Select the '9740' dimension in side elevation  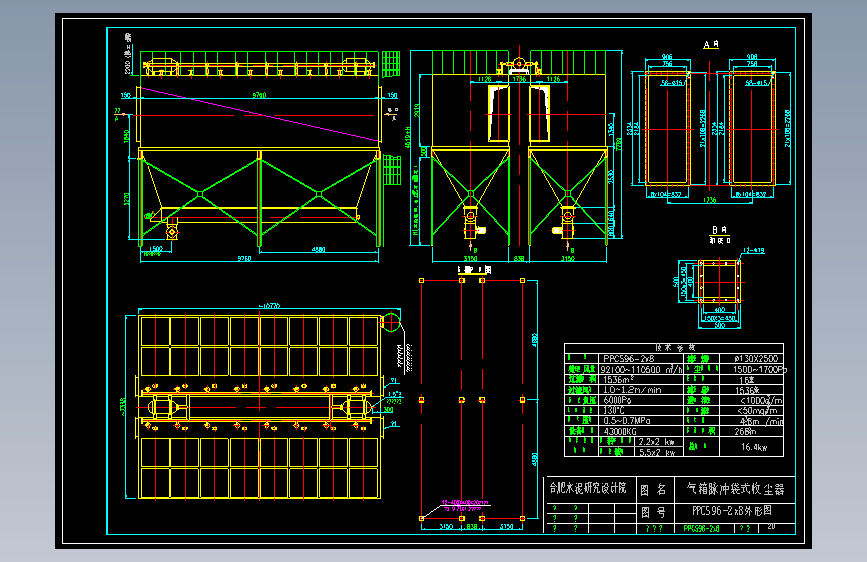(x=259, y=95)
